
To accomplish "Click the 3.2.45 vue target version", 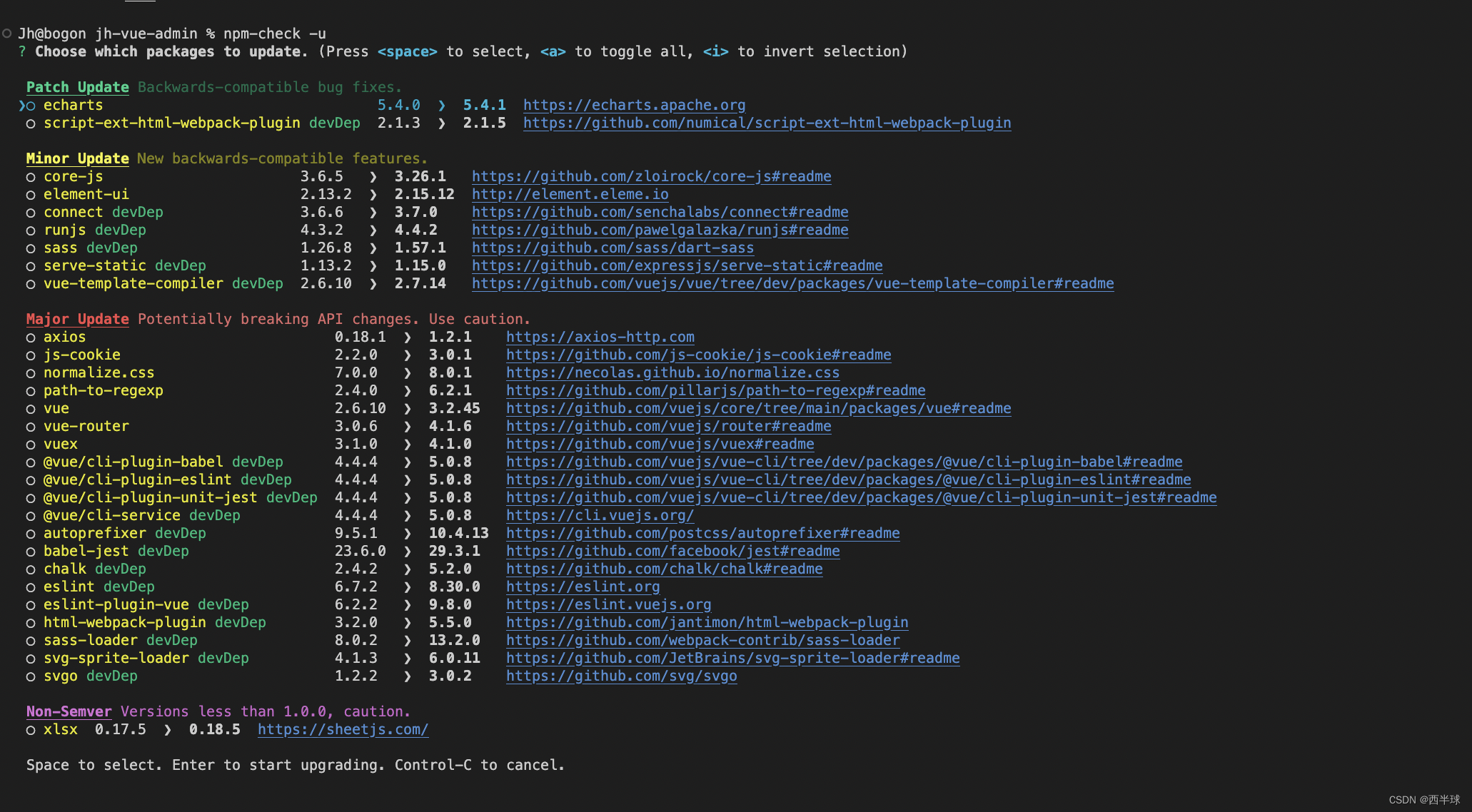I will (454, 409).
